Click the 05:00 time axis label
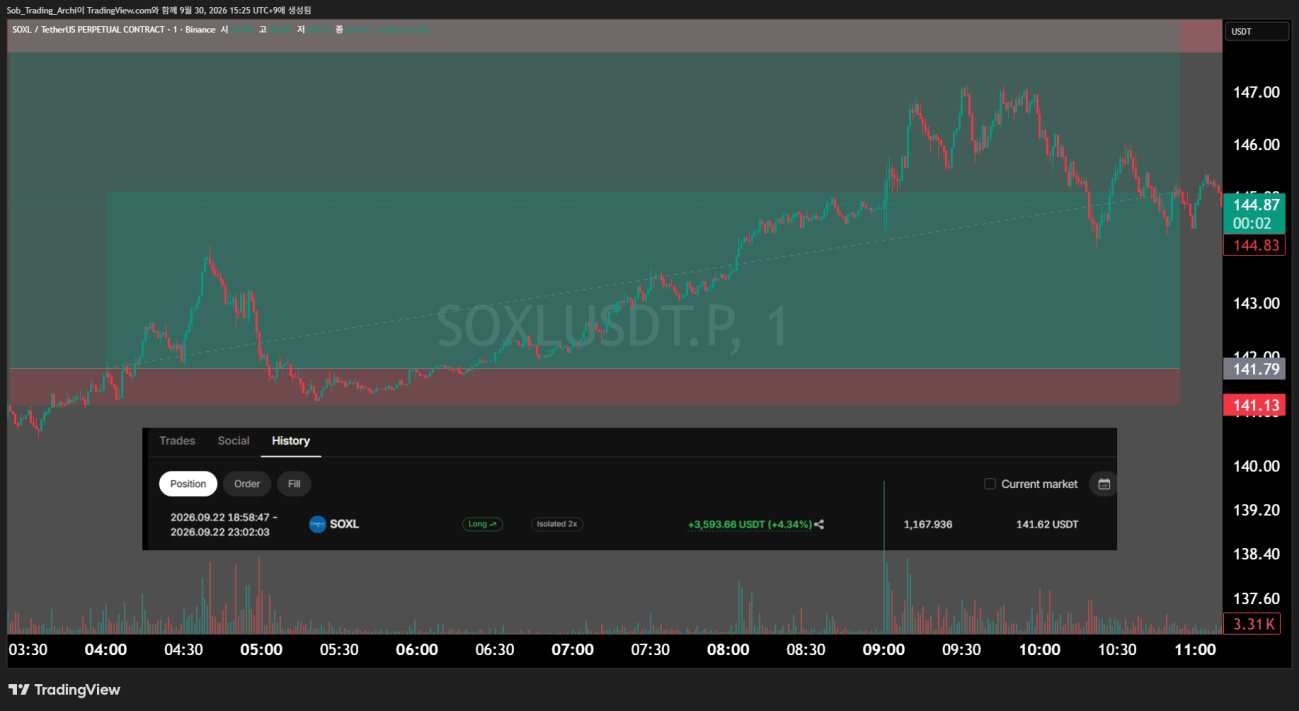The width and height of the screenshot is (1299, 711). (x=261, y=649)
